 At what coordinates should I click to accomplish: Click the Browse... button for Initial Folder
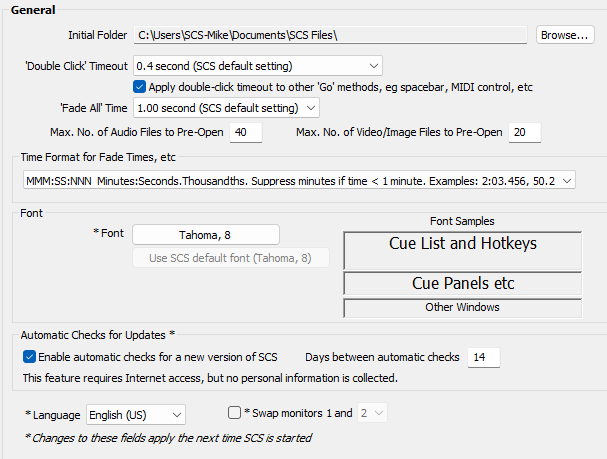pos(565,35)
